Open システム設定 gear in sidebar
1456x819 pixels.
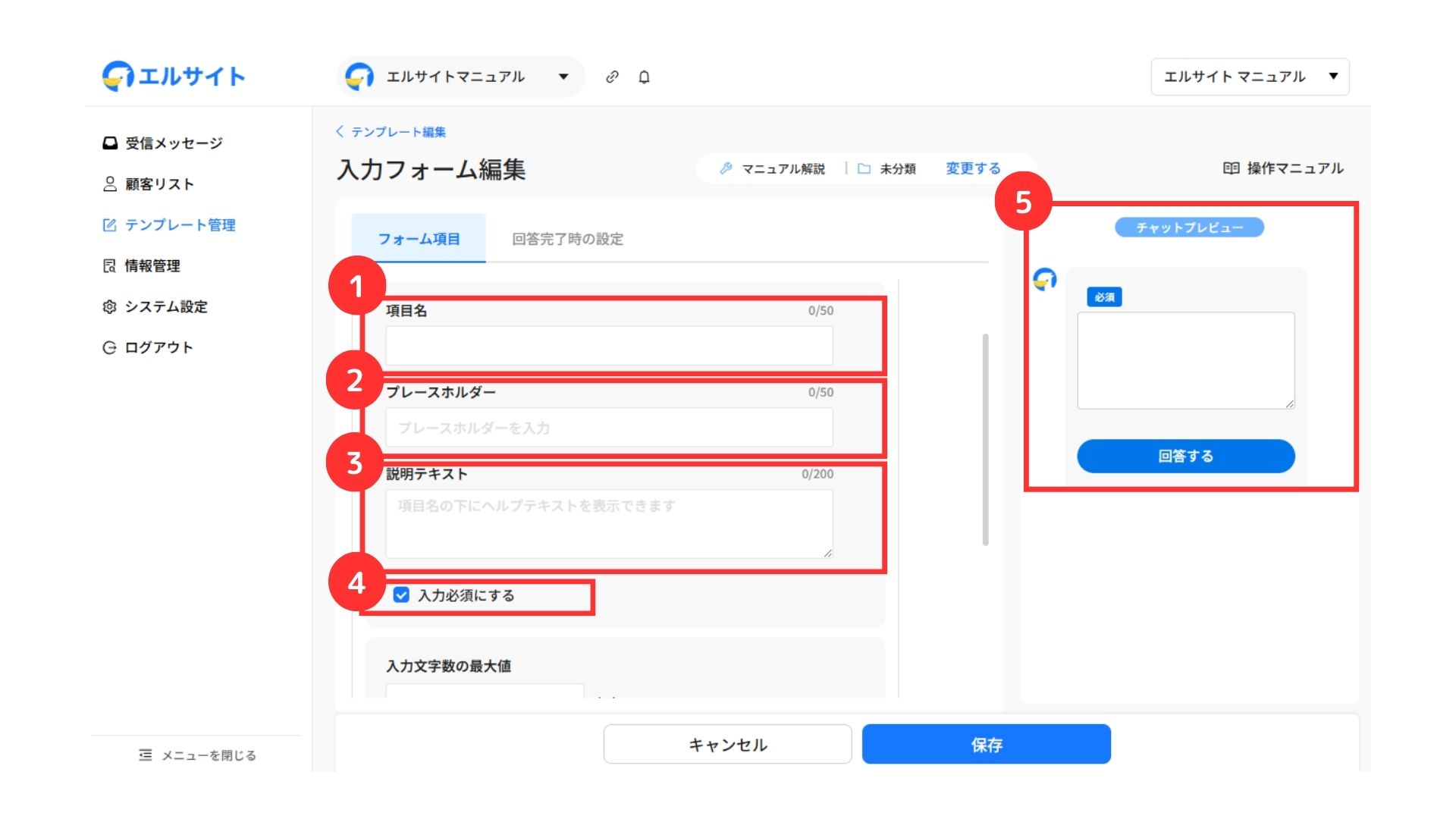(155, 306)
